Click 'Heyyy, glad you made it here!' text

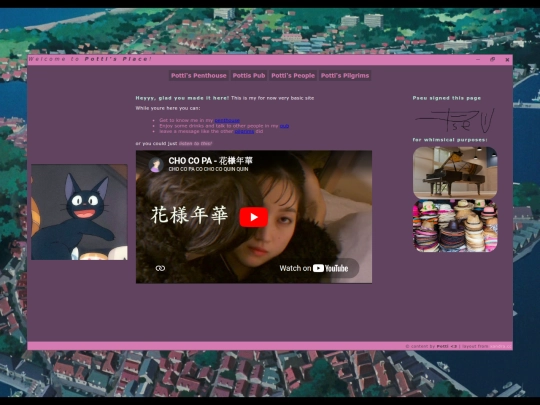182,98
